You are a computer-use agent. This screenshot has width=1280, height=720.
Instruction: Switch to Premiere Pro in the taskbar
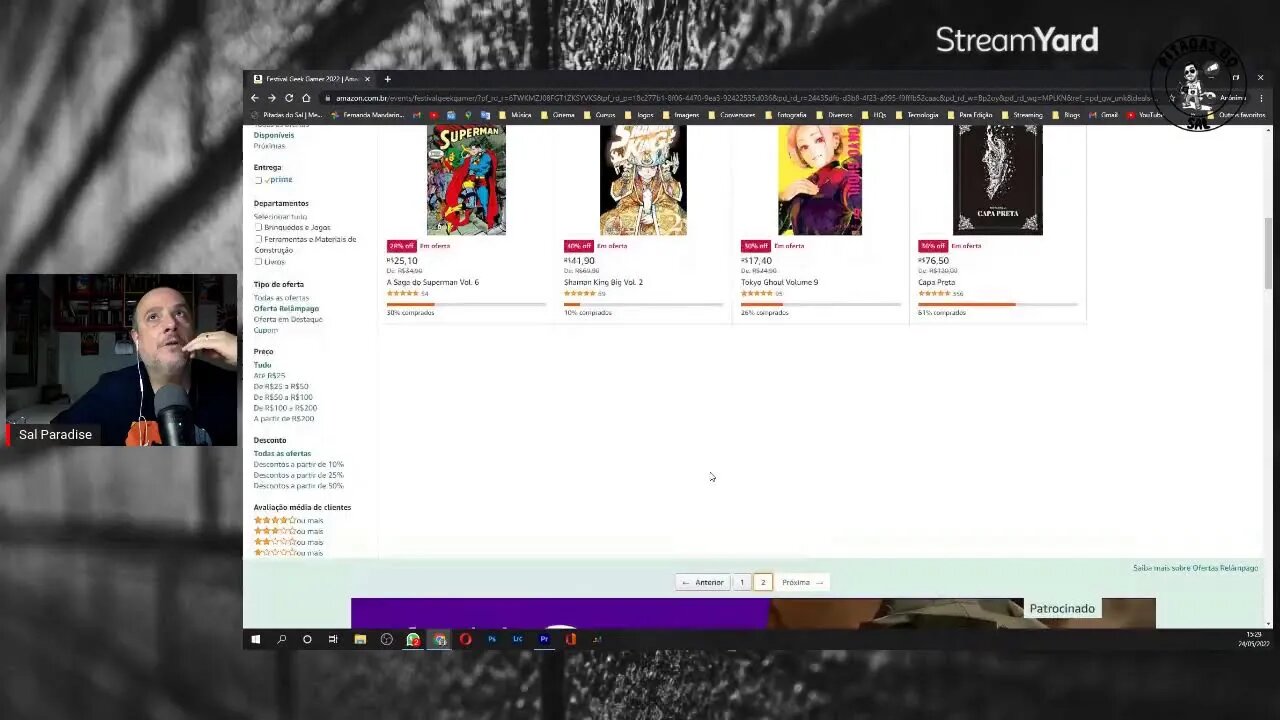[544, 639]
